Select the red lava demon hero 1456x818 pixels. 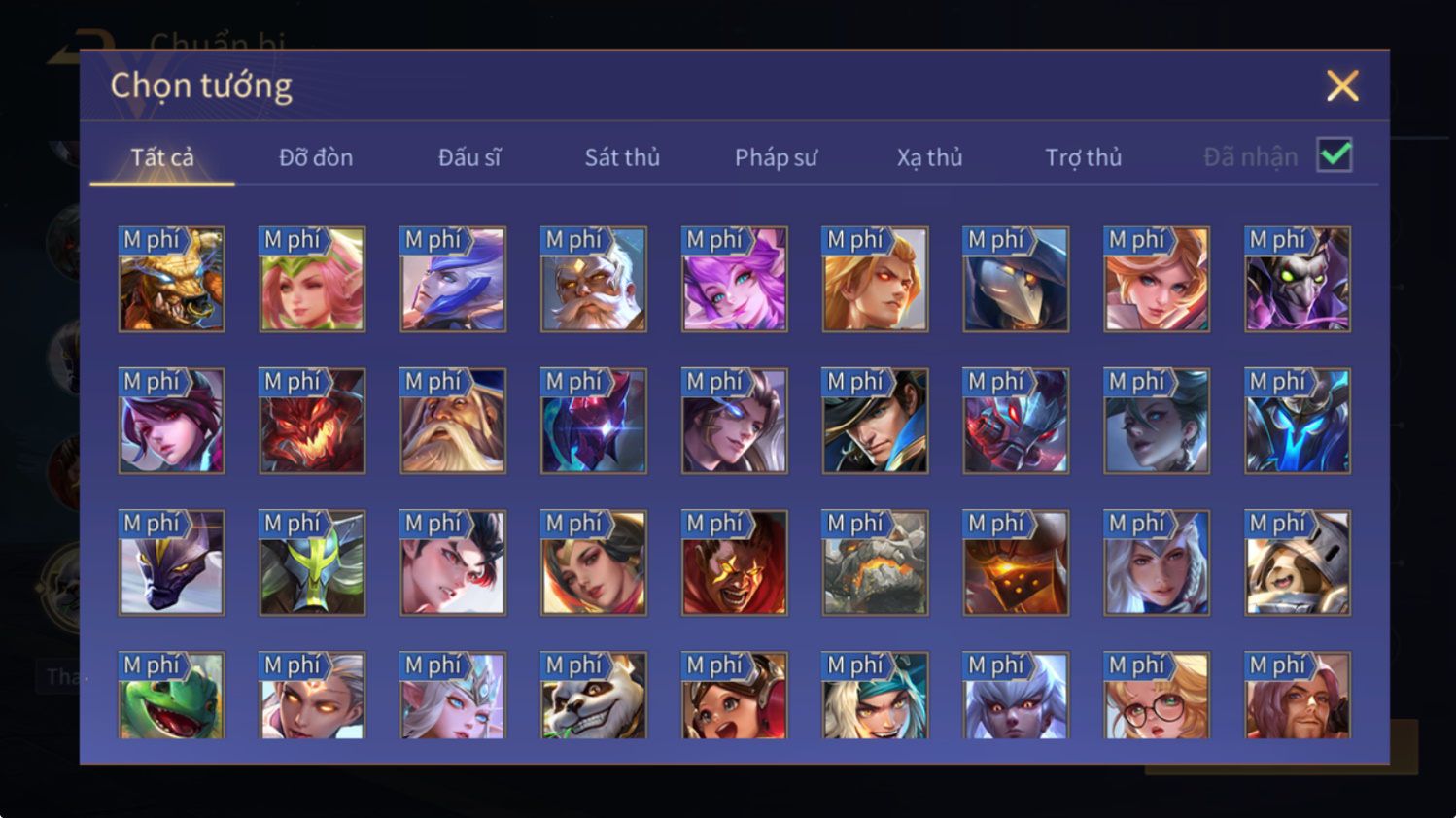point(312,422)
